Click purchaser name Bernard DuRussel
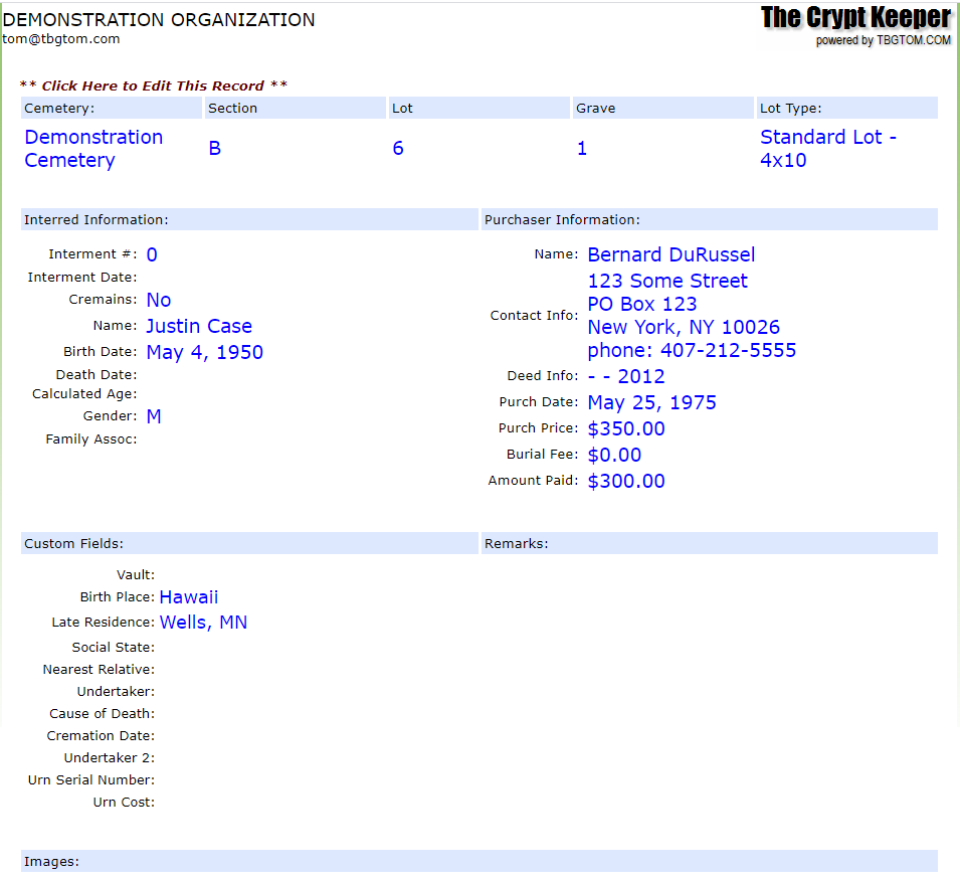960x880 pixels. pyautogui.click(x=671, y=255)
